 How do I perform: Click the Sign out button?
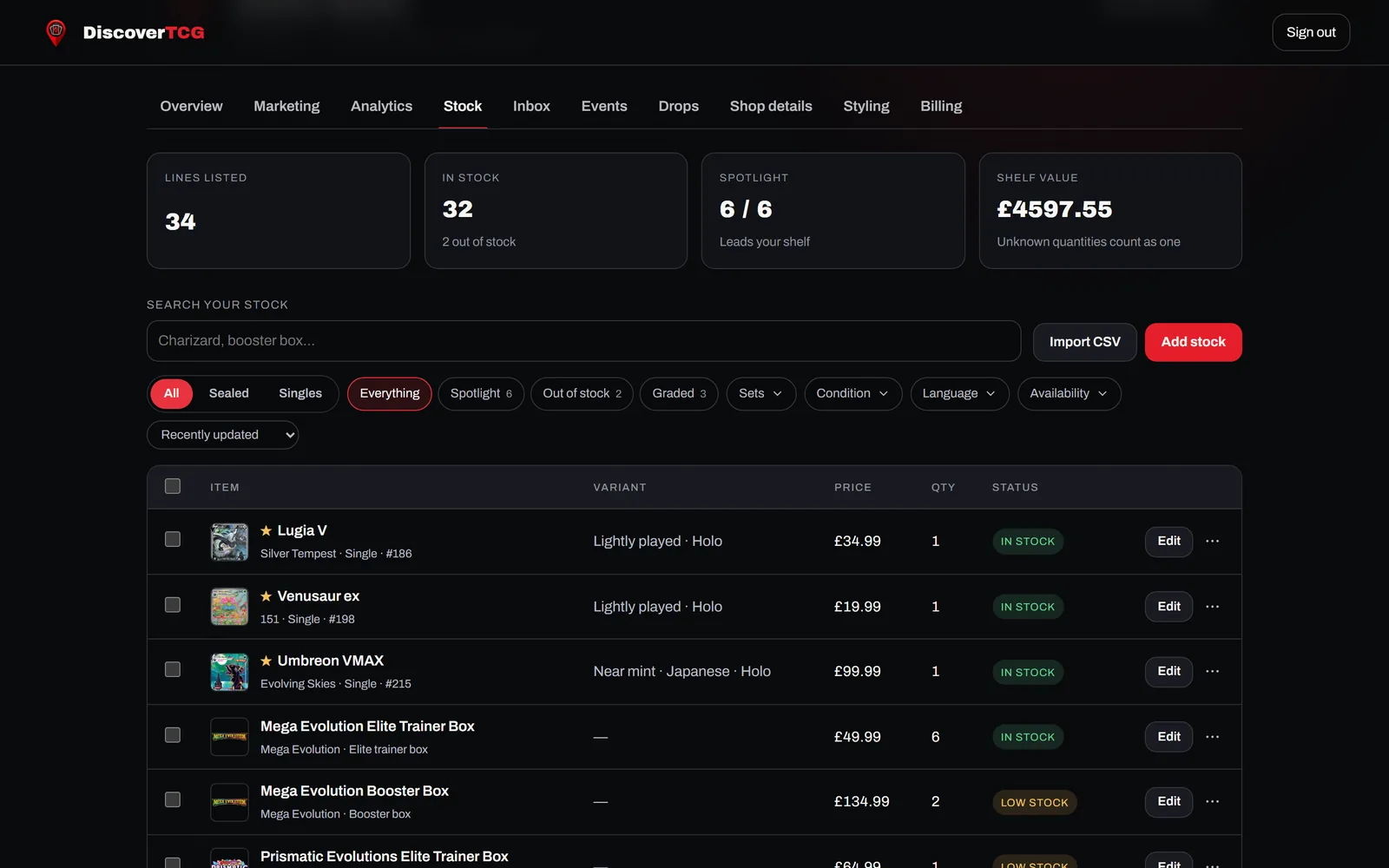[1311, 32]
